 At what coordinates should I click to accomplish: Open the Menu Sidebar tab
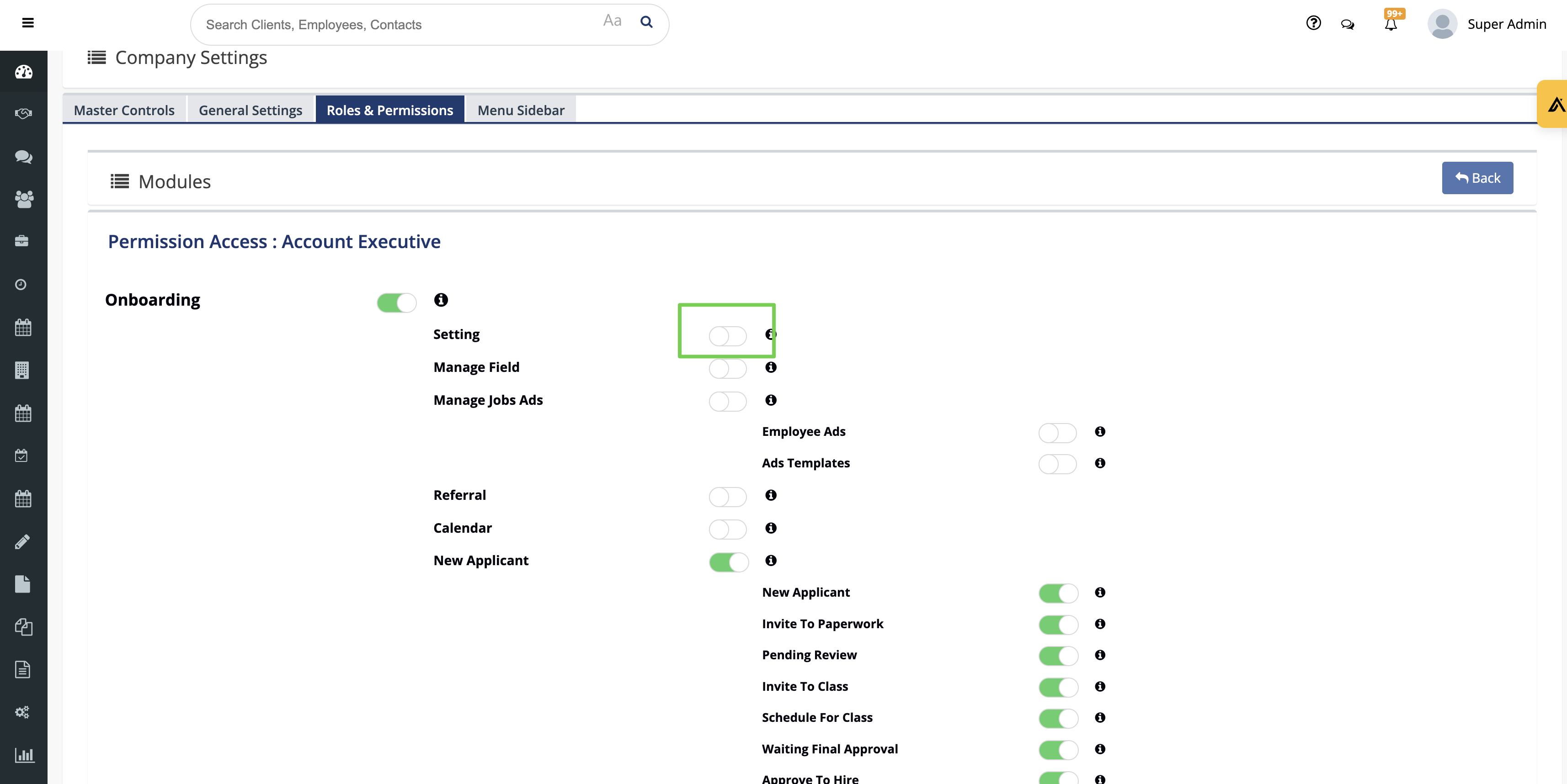click(x=521, y=110)
